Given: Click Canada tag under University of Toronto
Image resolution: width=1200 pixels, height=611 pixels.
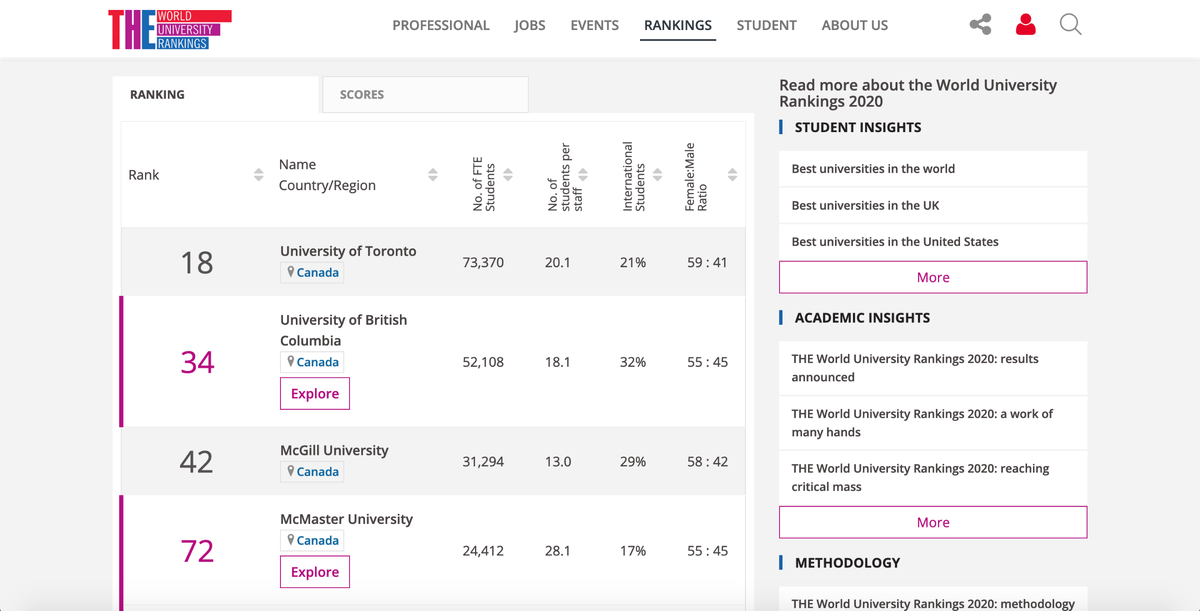Looking at the screenshot, I should click(312, 272).
